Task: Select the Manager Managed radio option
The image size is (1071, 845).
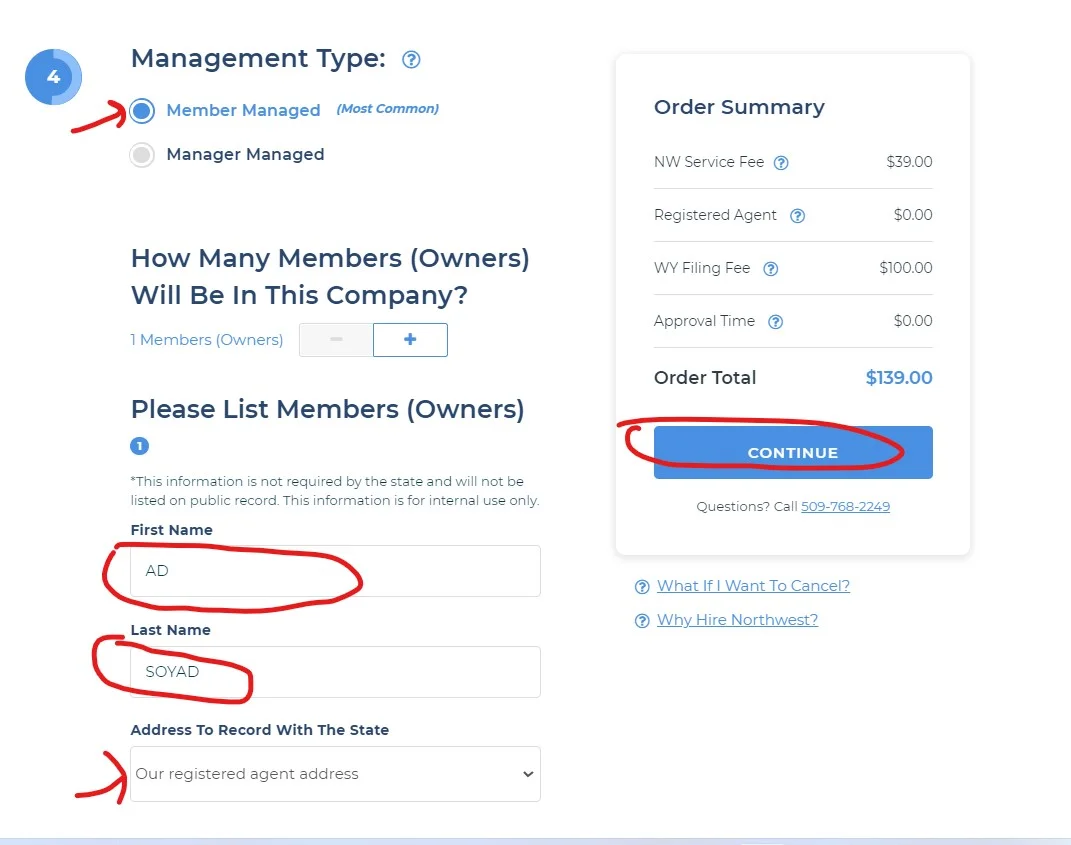Action: [142, 155]
